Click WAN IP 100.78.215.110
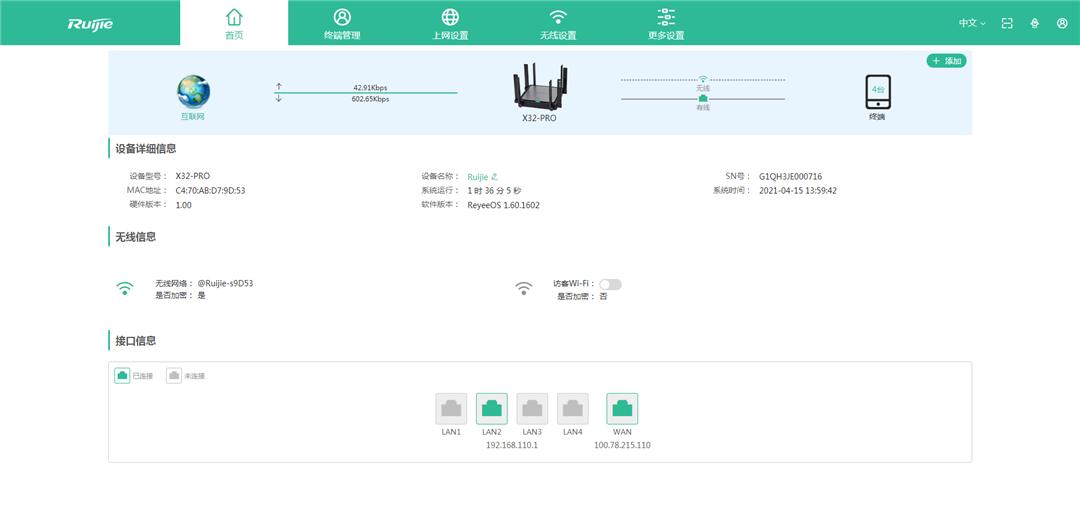The image size is (1080, 526). (x=622, y=445)
